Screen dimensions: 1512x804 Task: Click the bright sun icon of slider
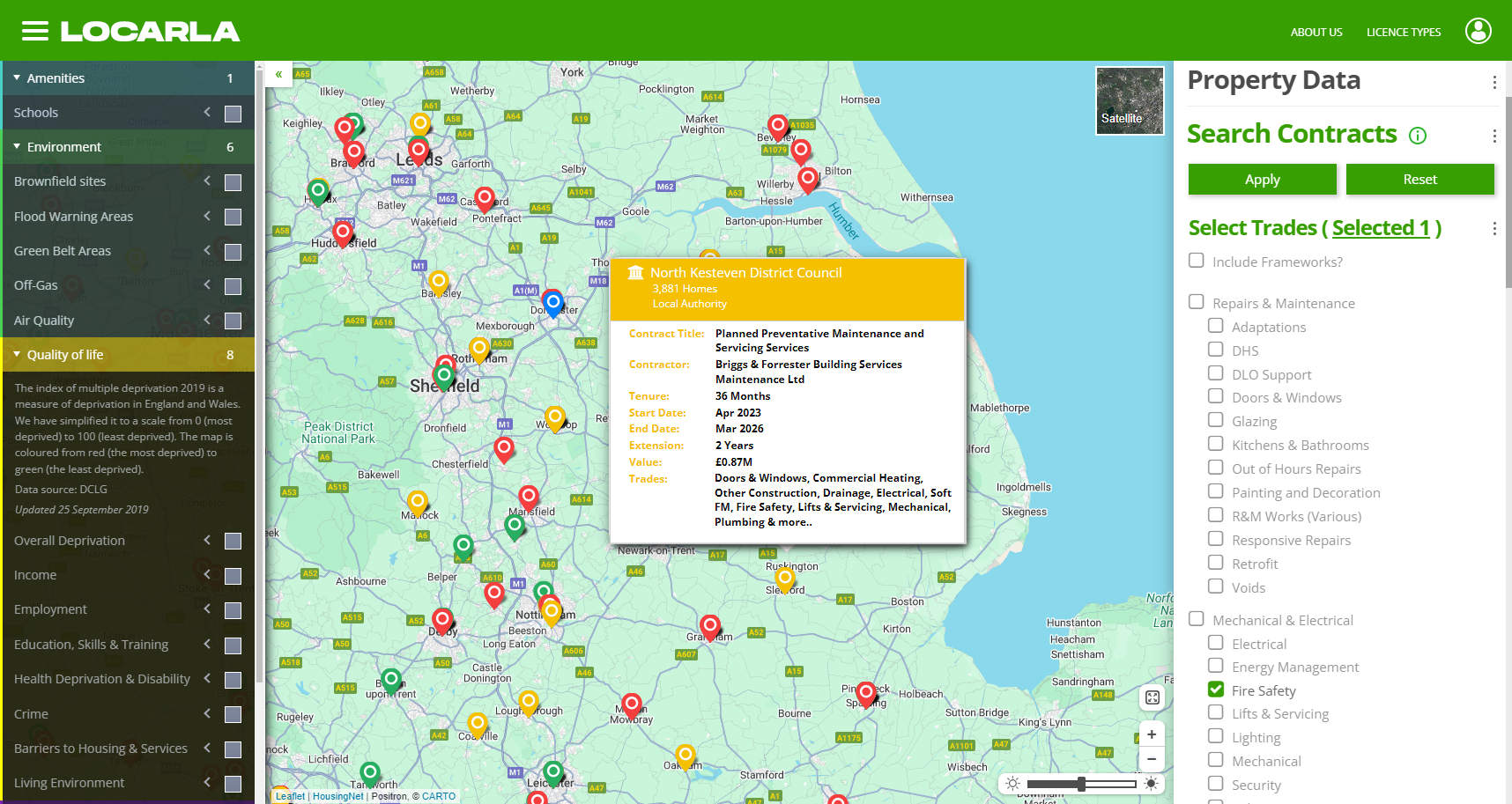[x=1151, y=784]
